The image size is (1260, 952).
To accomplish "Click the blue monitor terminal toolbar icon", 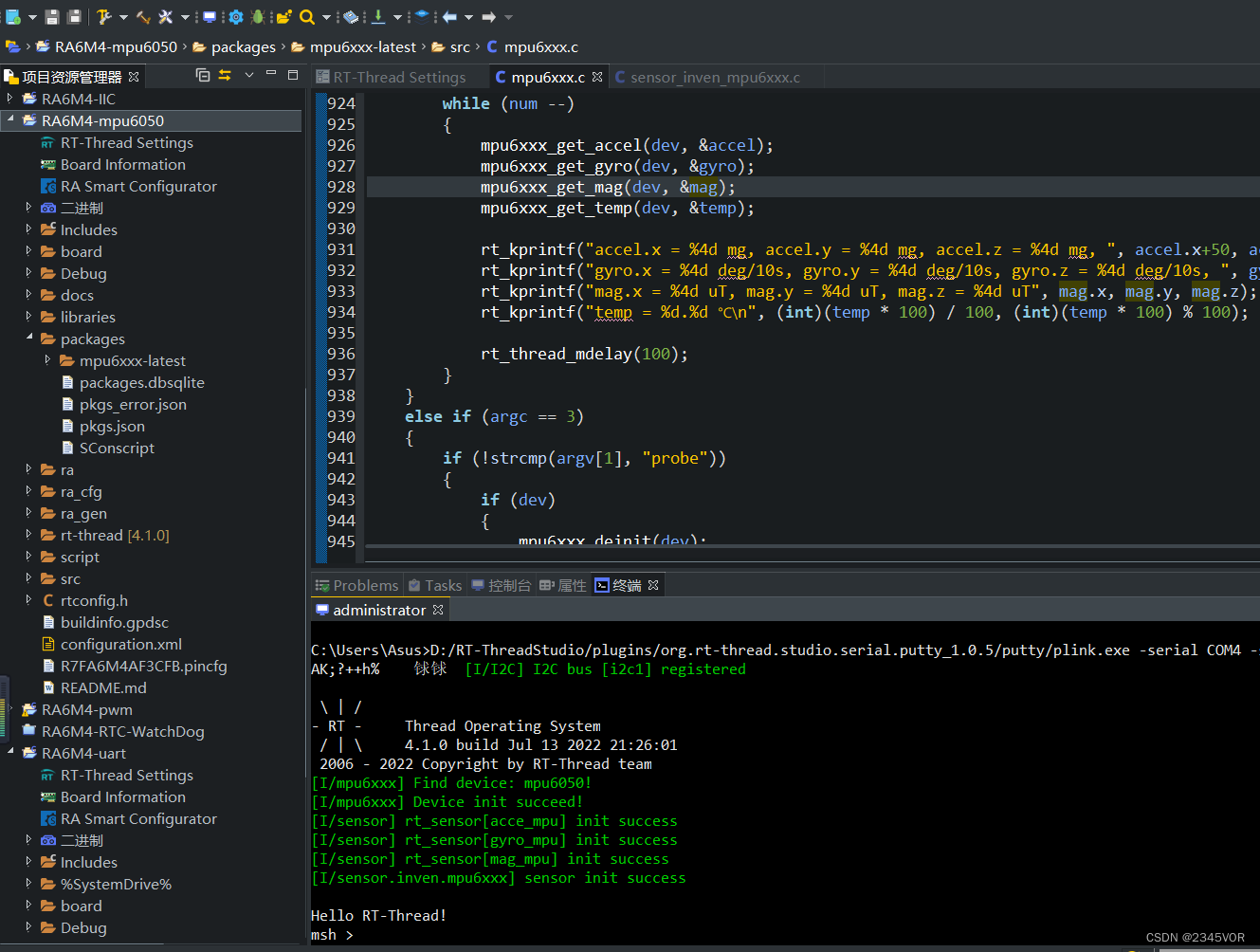I will tap(210, 16).
